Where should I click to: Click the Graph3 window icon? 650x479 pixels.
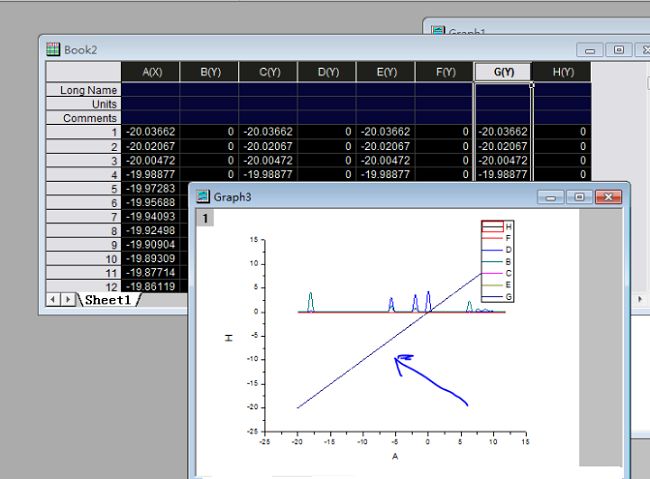pyautogui.click(x=203, y=197)
